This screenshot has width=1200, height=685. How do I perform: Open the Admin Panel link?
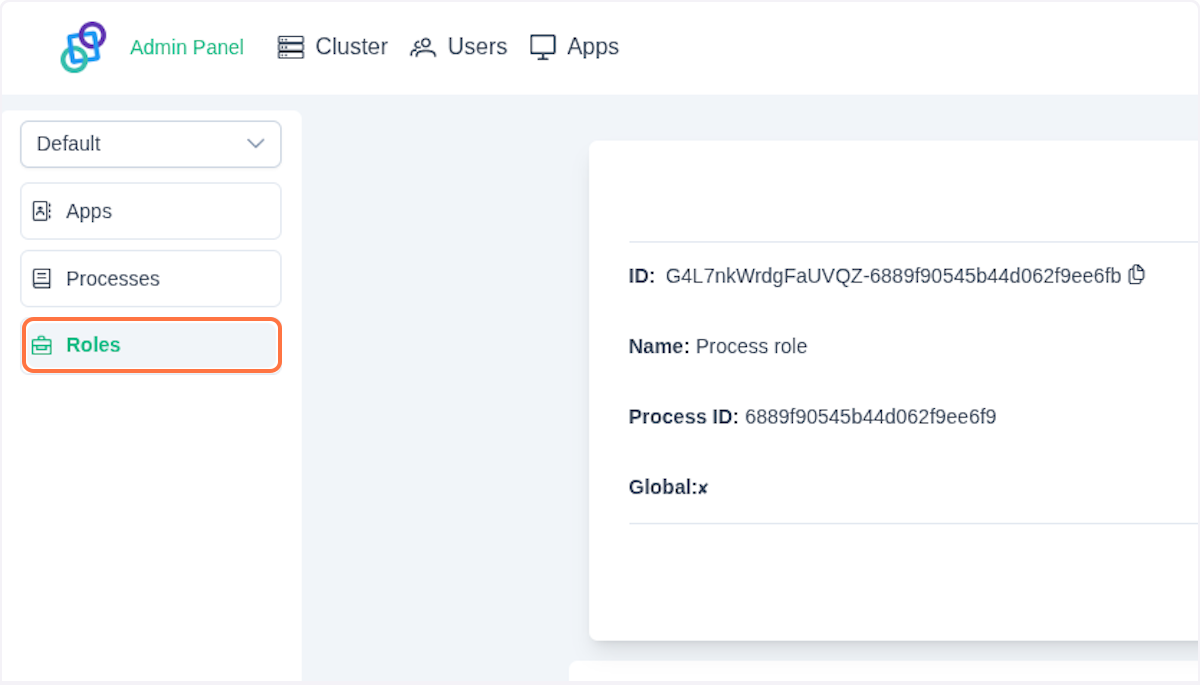[187, 48]
